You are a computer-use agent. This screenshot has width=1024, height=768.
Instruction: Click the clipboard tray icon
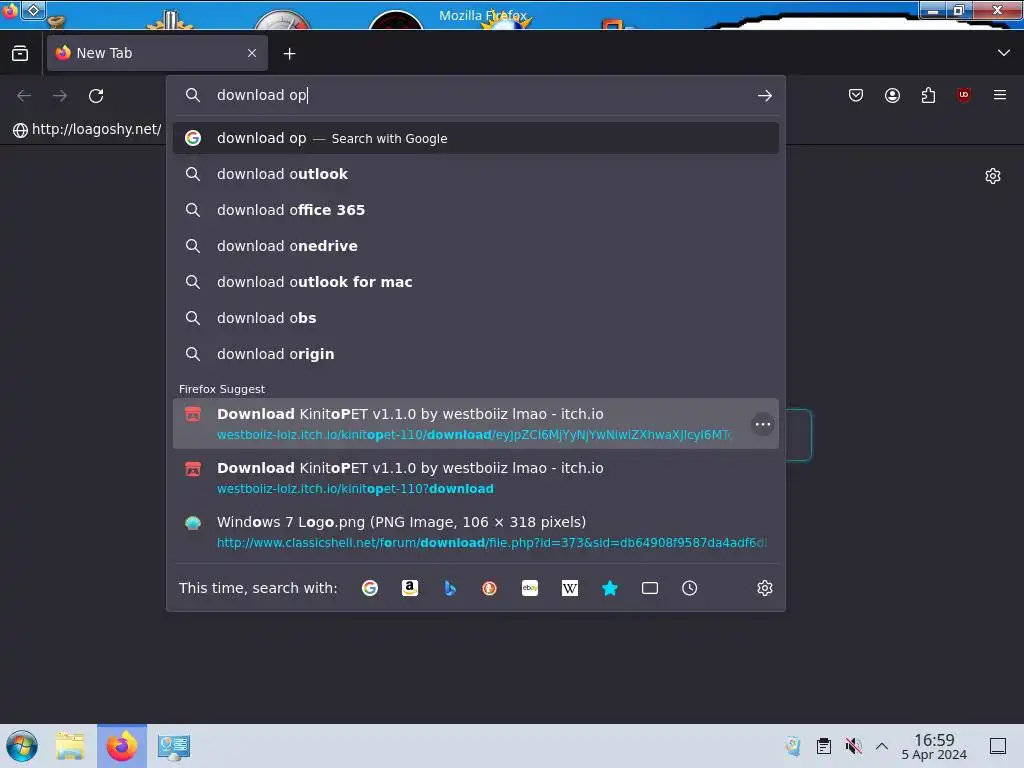point(824,746)
